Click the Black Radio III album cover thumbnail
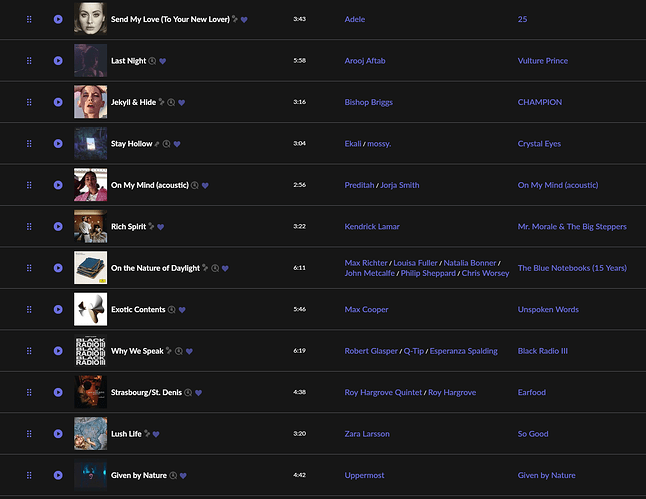 [90, 351]
